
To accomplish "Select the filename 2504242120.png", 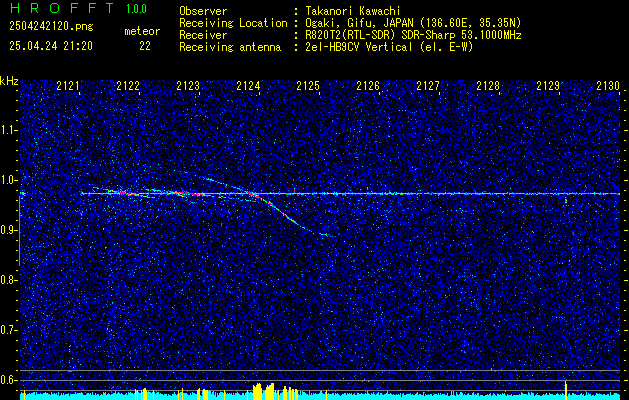I will pos(51,26).
